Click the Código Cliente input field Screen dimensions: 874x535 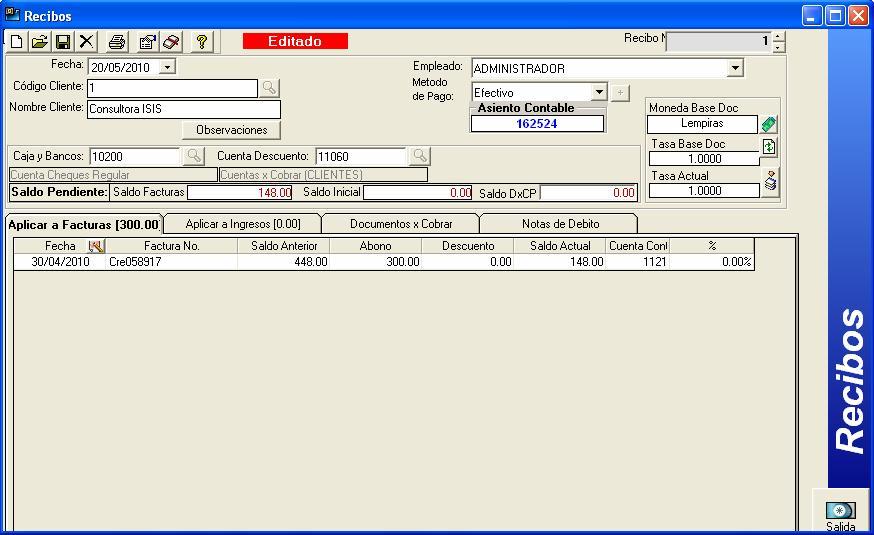[x=173, y=88]
